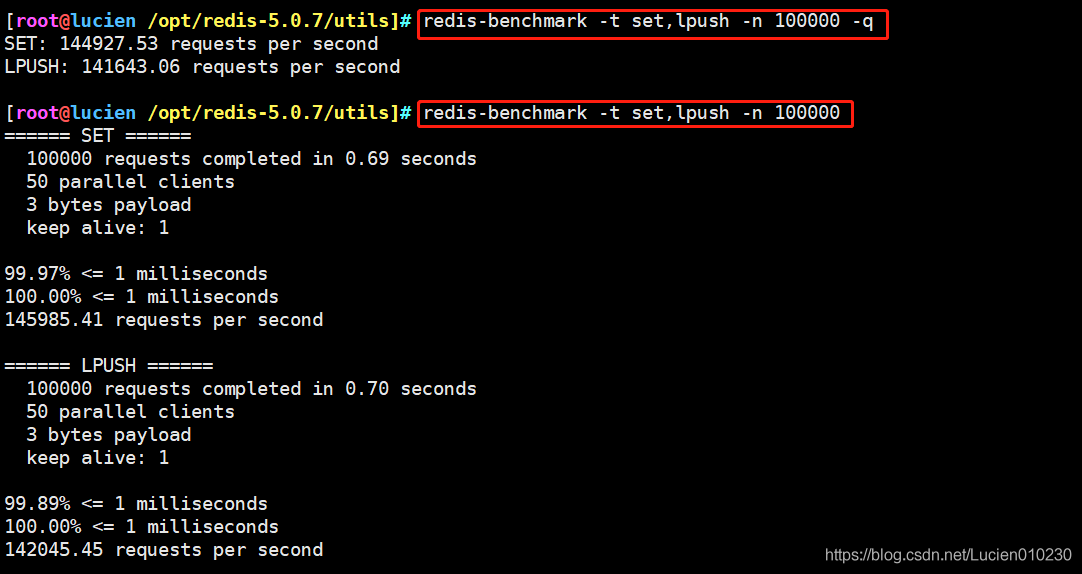This screenshot has height=574, width=1082.
Task: Click the first prompt "[root@lucien /opt/redis-5.0.7/utils]#"
Action: 208,21
